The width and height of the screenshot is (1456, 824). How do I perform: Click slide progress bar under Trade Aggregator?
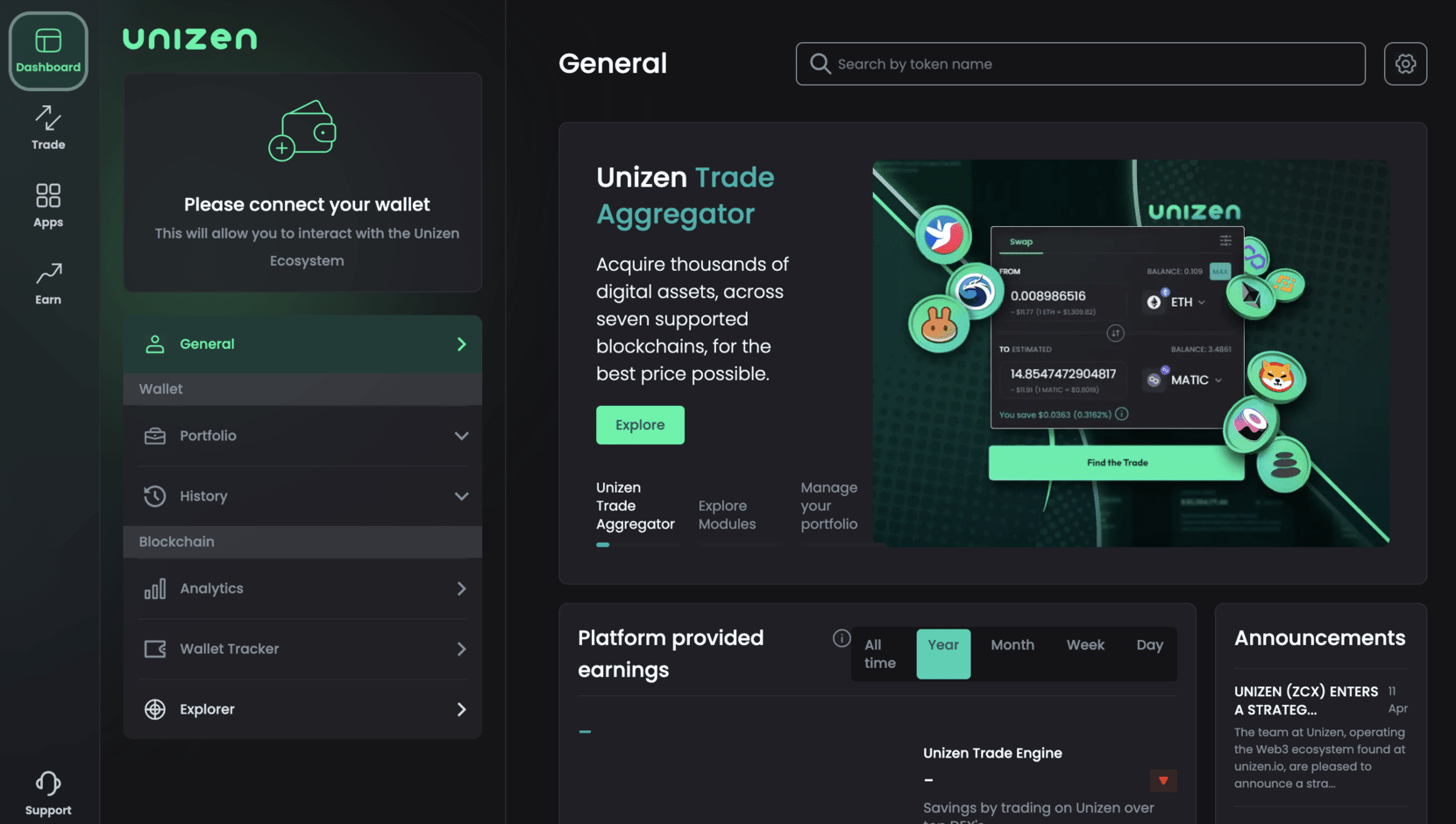pyautogui.click(x=637, y=544)
